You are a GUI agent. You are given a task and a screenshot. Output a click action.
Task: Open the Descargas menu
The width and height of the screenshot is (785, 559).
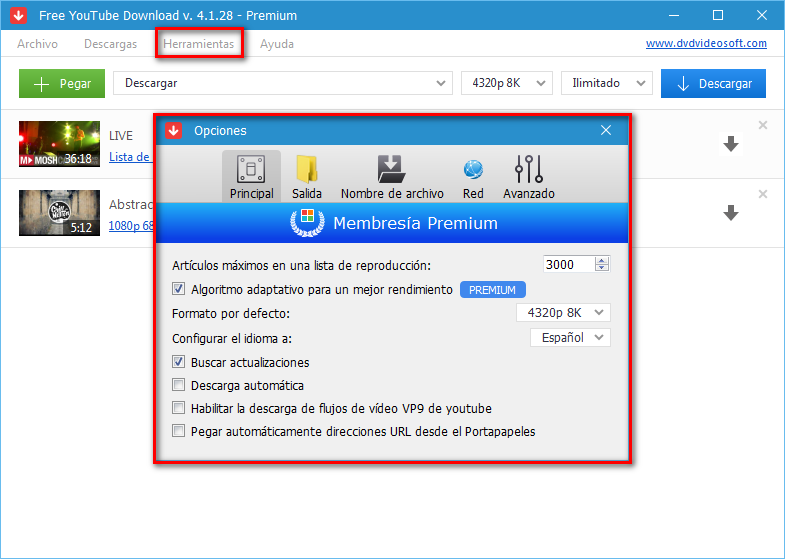[110, 44]
